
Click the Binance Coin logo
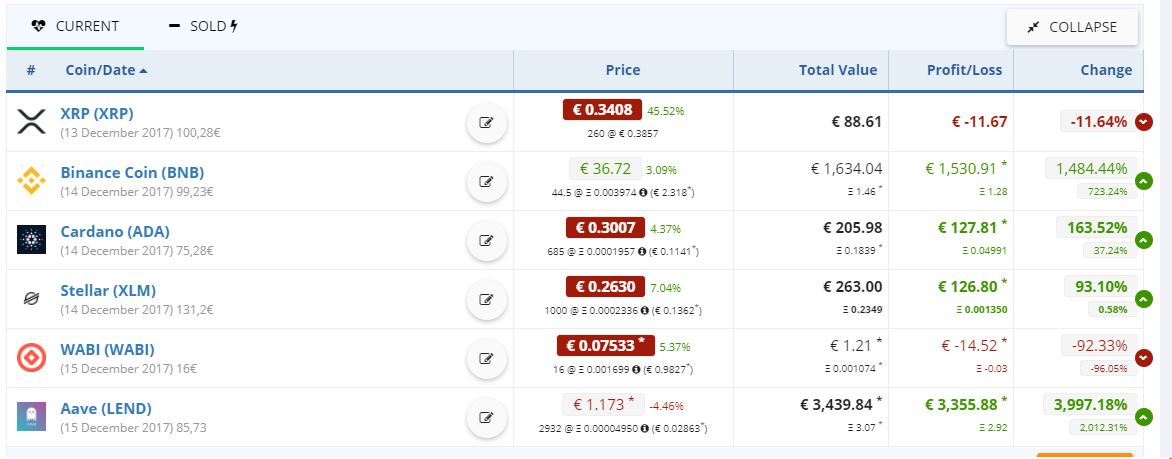click(31, 180)
